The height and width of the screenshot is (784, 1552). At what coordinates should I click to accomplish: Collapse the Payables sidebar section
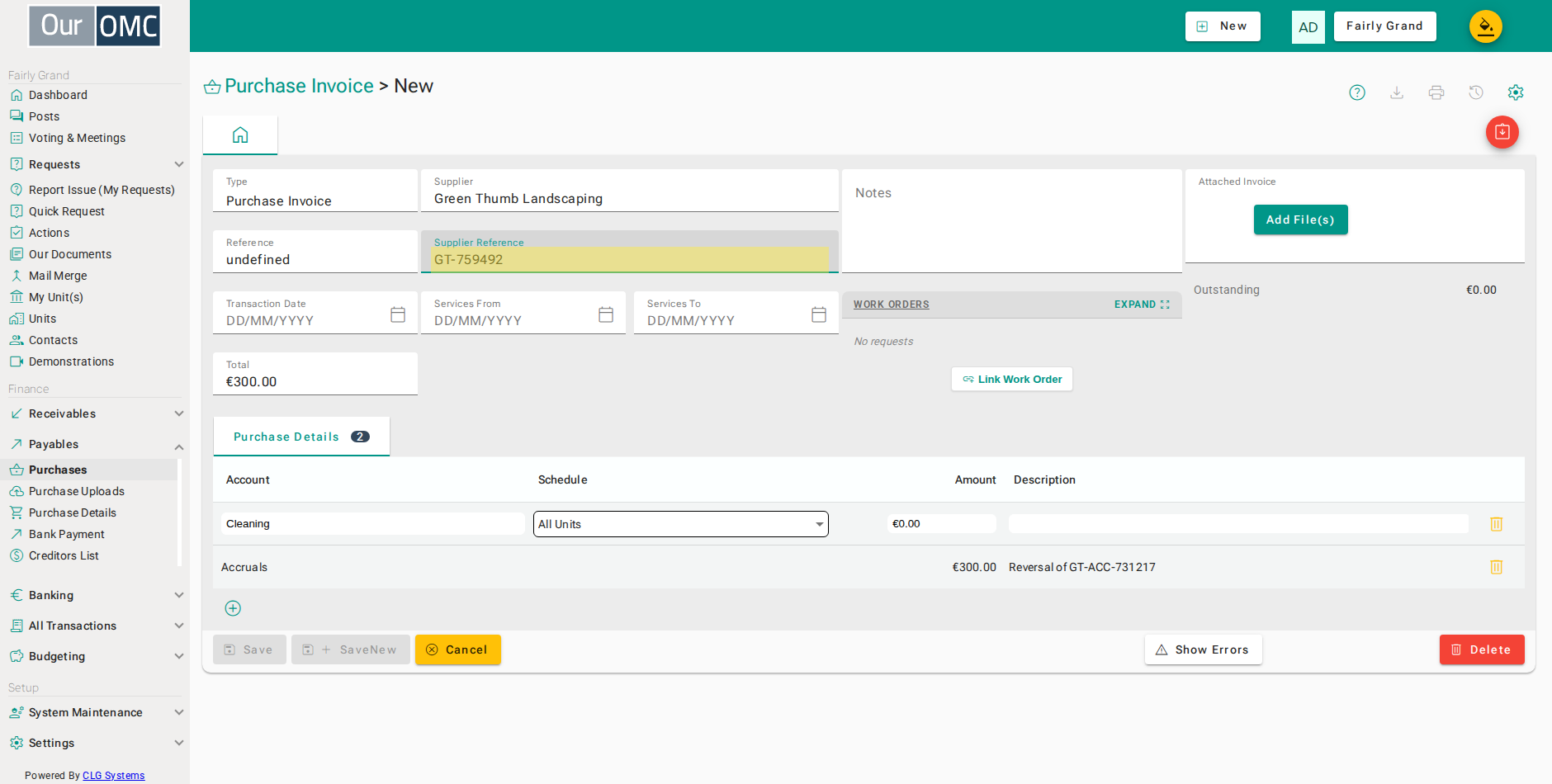click(178, 446)
